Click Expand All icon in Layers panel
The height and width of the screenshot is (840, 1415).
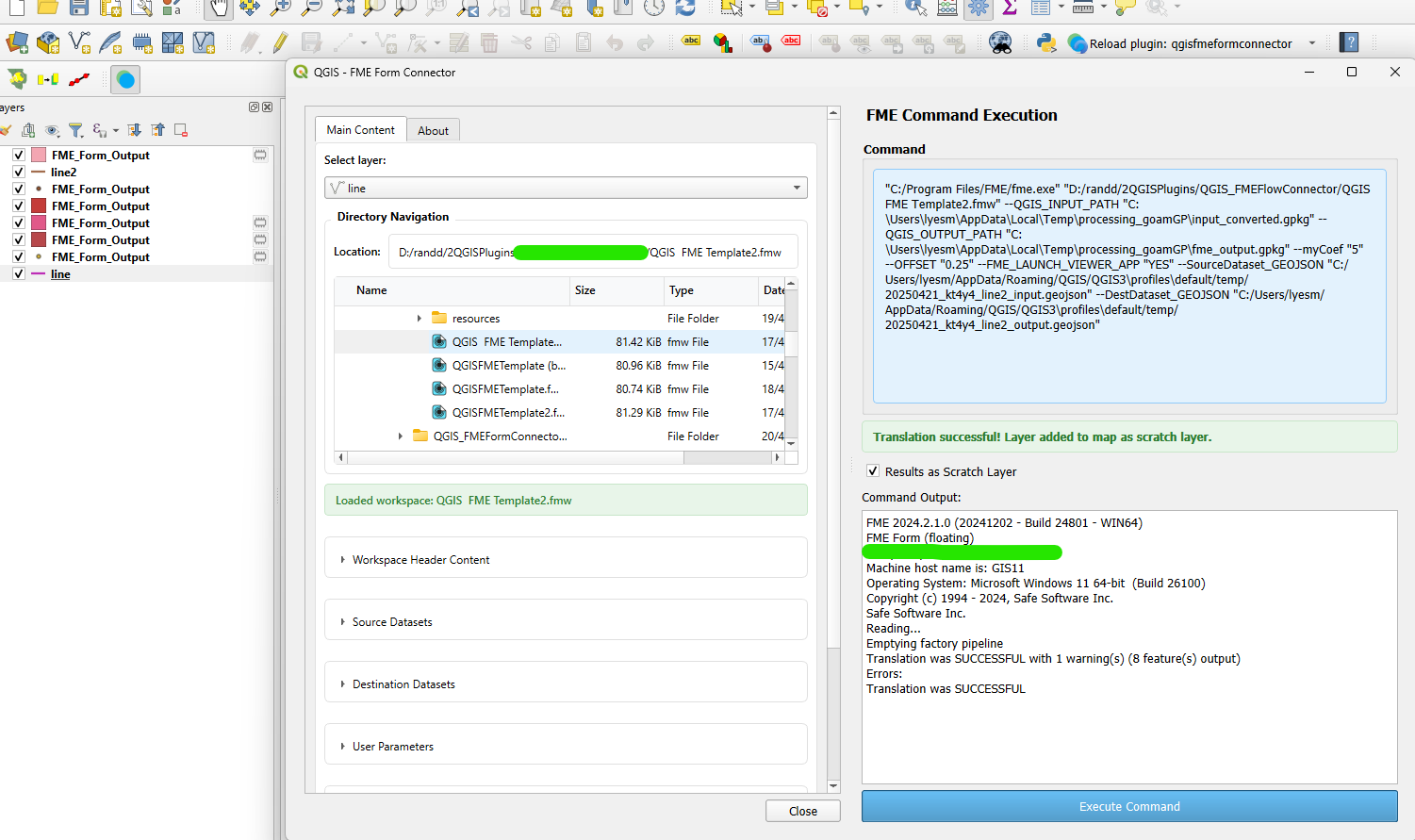click(134, 130)
